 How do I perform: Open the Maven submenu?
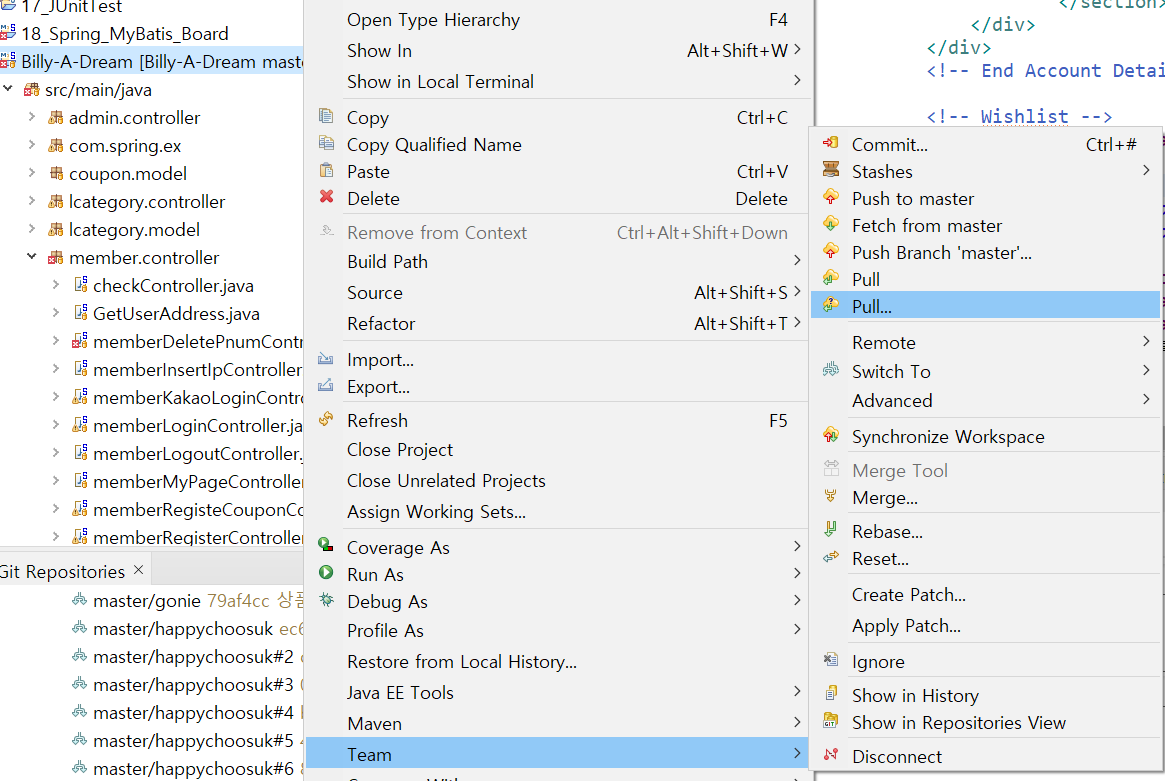point(556,723)
